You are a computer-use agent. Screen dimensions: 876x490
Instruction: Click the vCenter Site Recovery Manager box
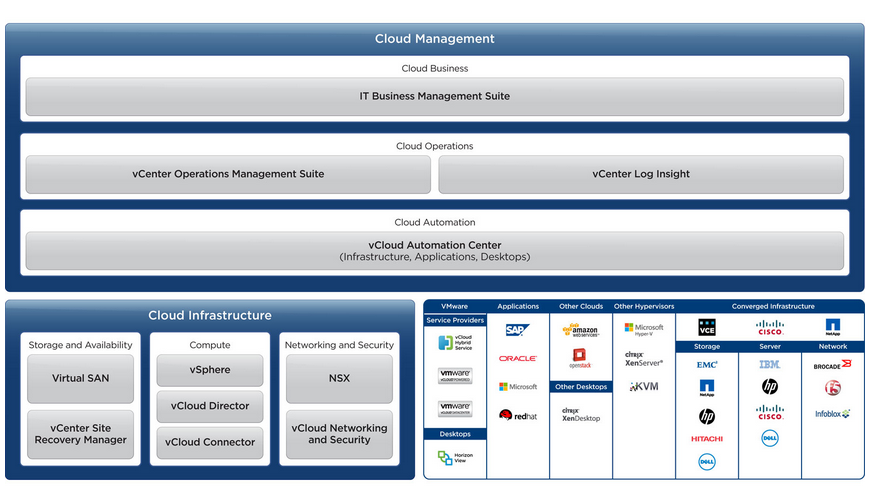[x=80, y=434]
